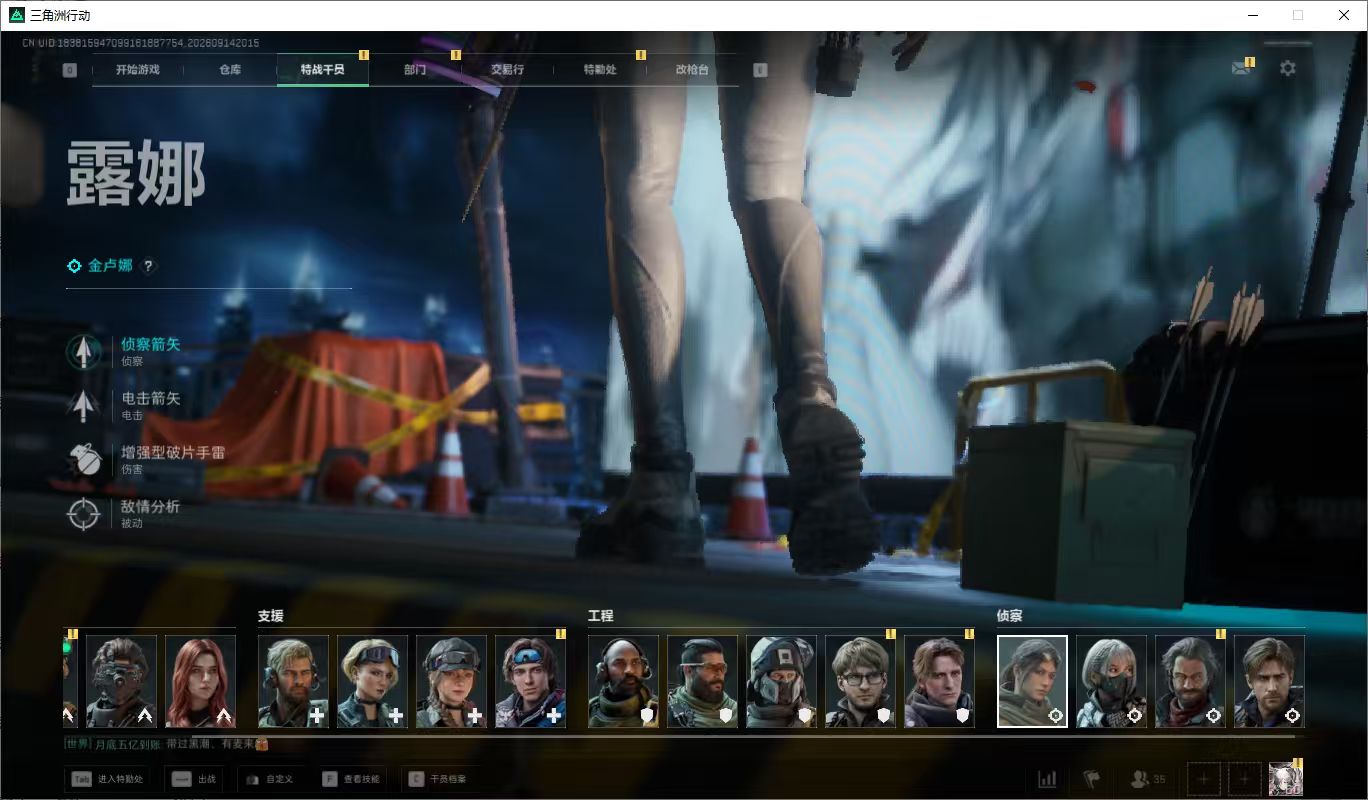Select the 侦察箭矢 recon arrow skill icon
Viewport: 1368px width, 800px height.
[84, 351]
